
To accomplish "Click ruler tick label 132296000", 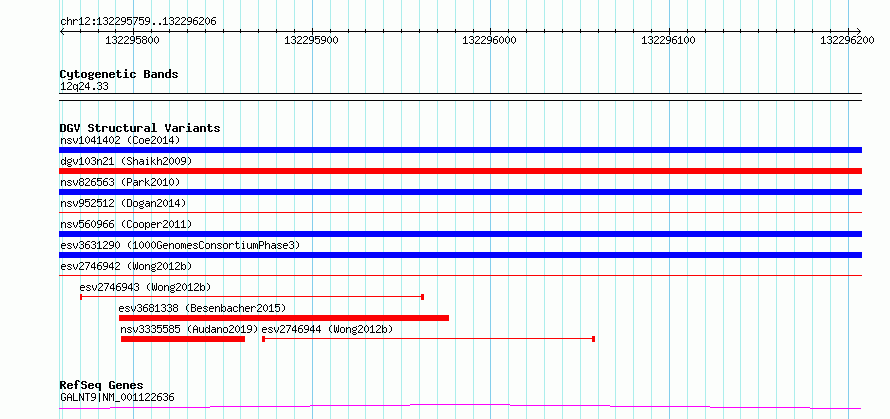I will [x=489, y=40].
